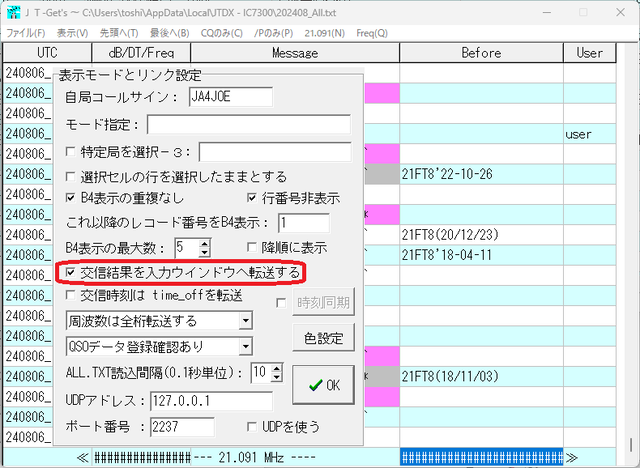Click the 21.091(N) menu item
The width and height of the screenshot is (640, 468).
coord(324,33)
